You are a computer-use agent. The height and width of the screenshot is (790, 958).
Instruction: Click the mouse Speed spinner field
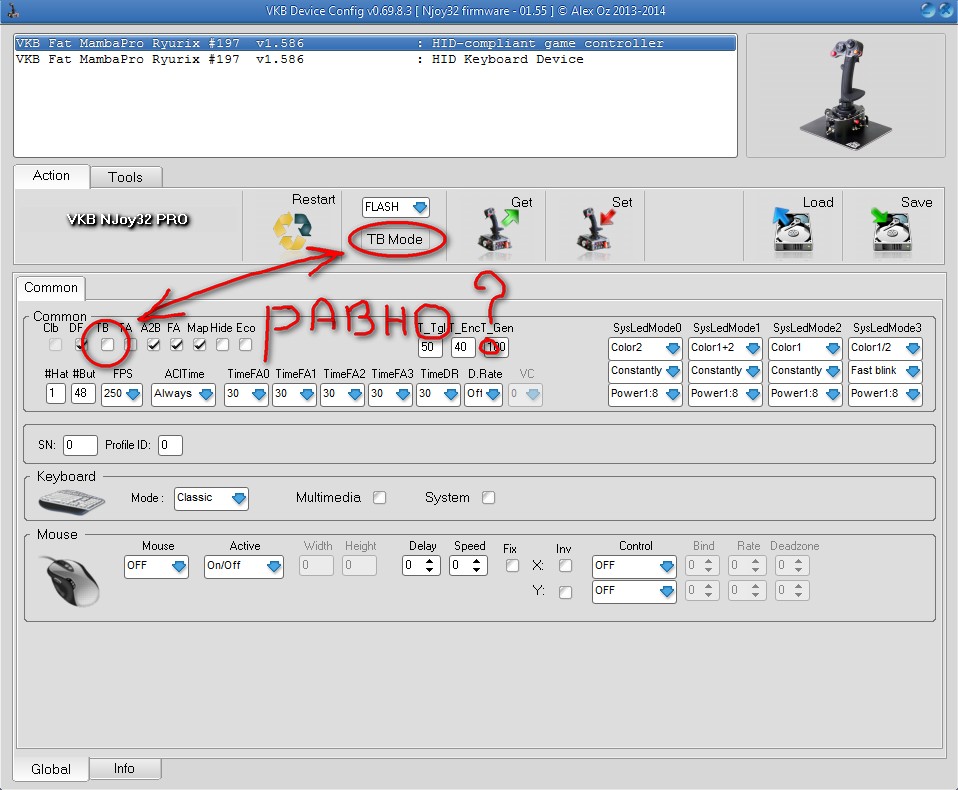pyautogui.click(x=468, y=566)
